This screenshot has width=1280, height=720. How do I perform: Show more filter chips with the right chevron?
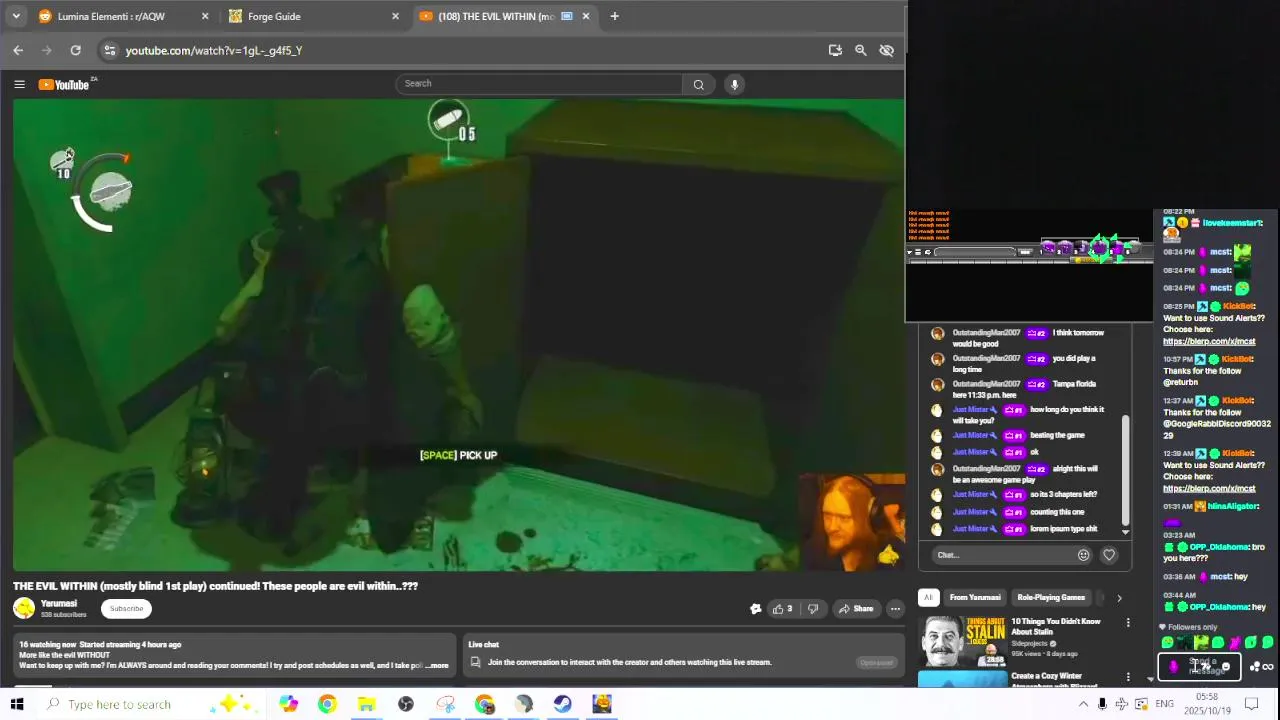pos(1119,598)
